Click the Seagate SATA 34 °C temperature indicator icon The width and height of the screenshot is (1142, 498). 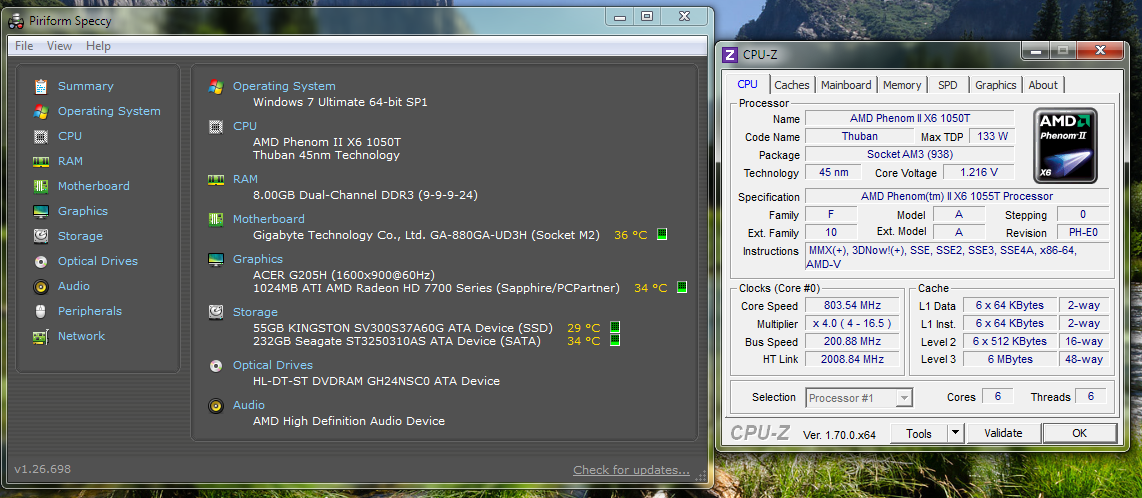pyautogui.click(x=615, y=340)
